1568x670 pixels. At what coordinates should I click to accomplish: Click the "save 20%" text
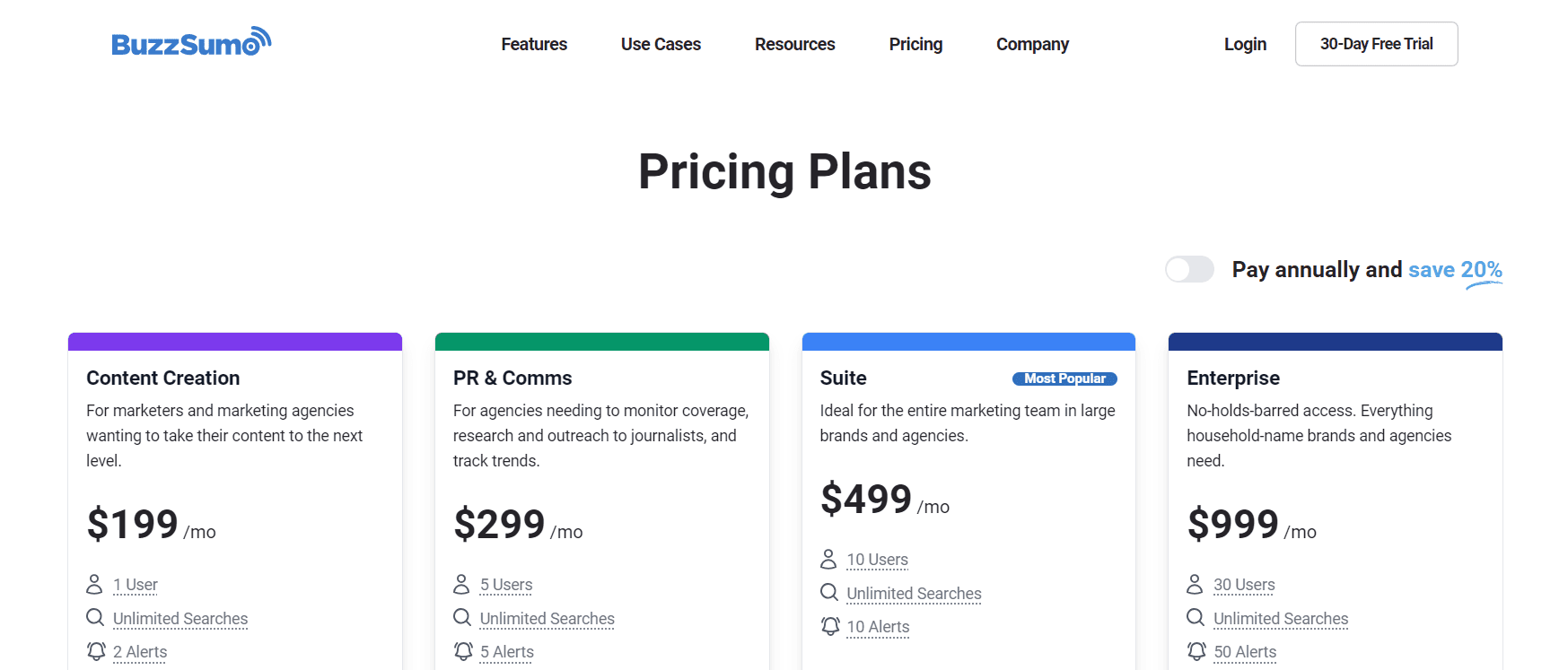point(1455,270)
